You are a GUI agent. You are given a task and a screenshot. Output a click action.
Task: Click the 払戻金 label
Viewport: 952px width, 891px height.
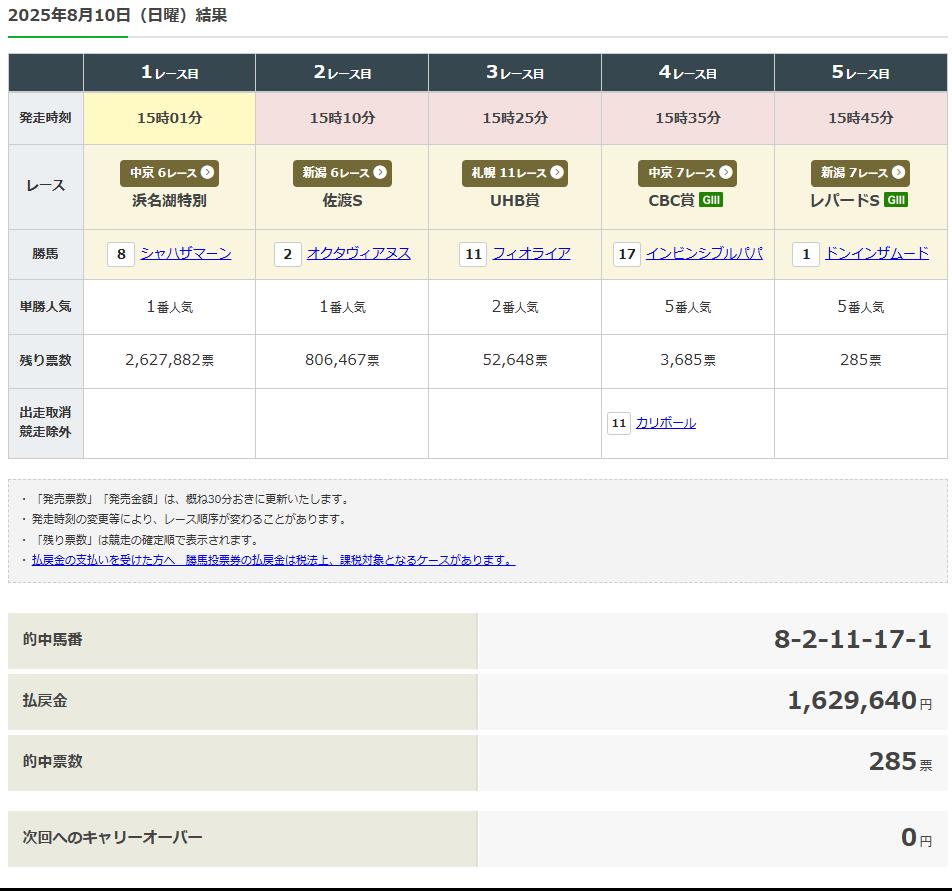pos(45,701)
